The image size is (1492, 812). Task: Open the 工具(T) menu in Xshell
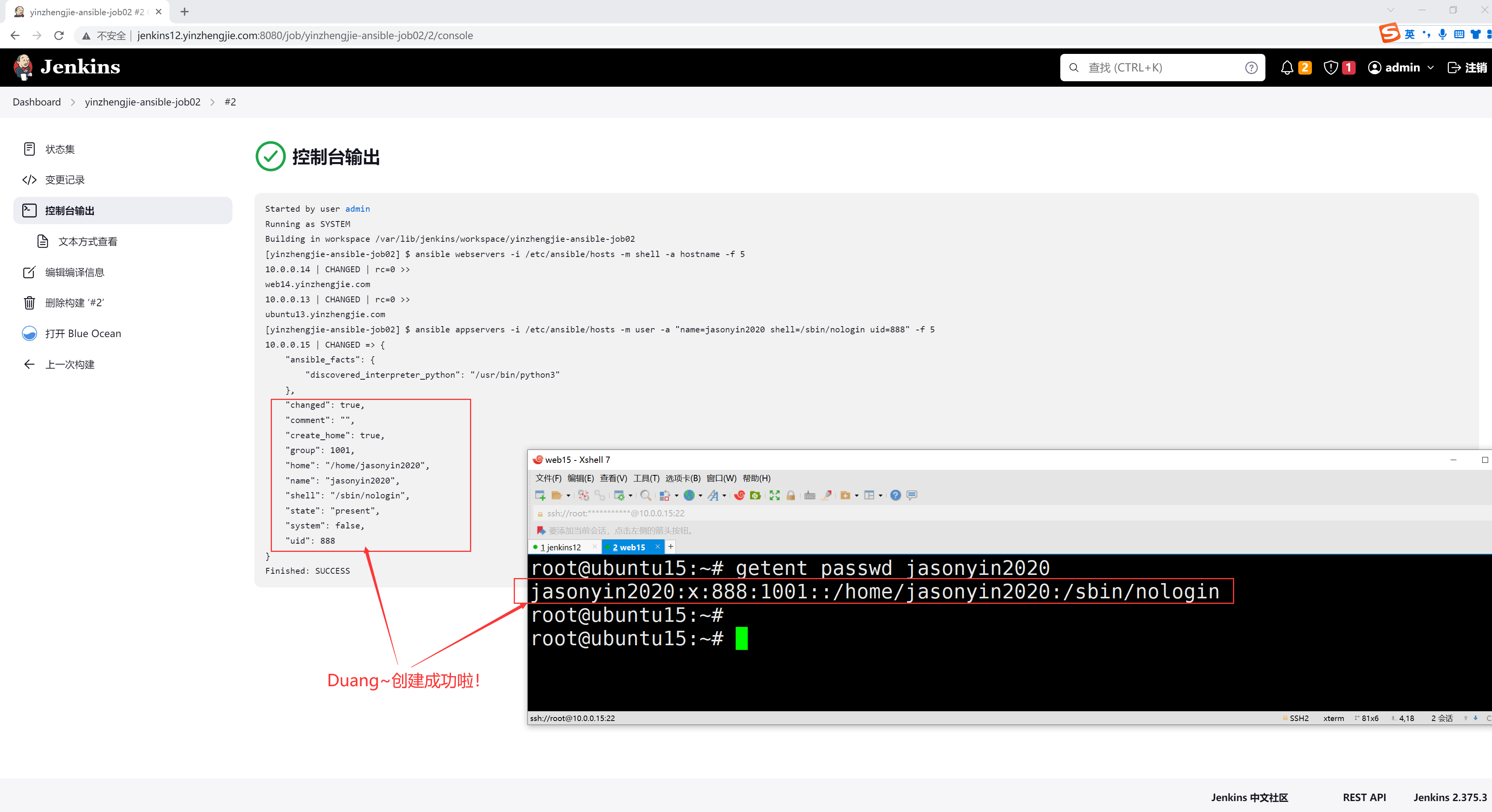coord(646,478)
